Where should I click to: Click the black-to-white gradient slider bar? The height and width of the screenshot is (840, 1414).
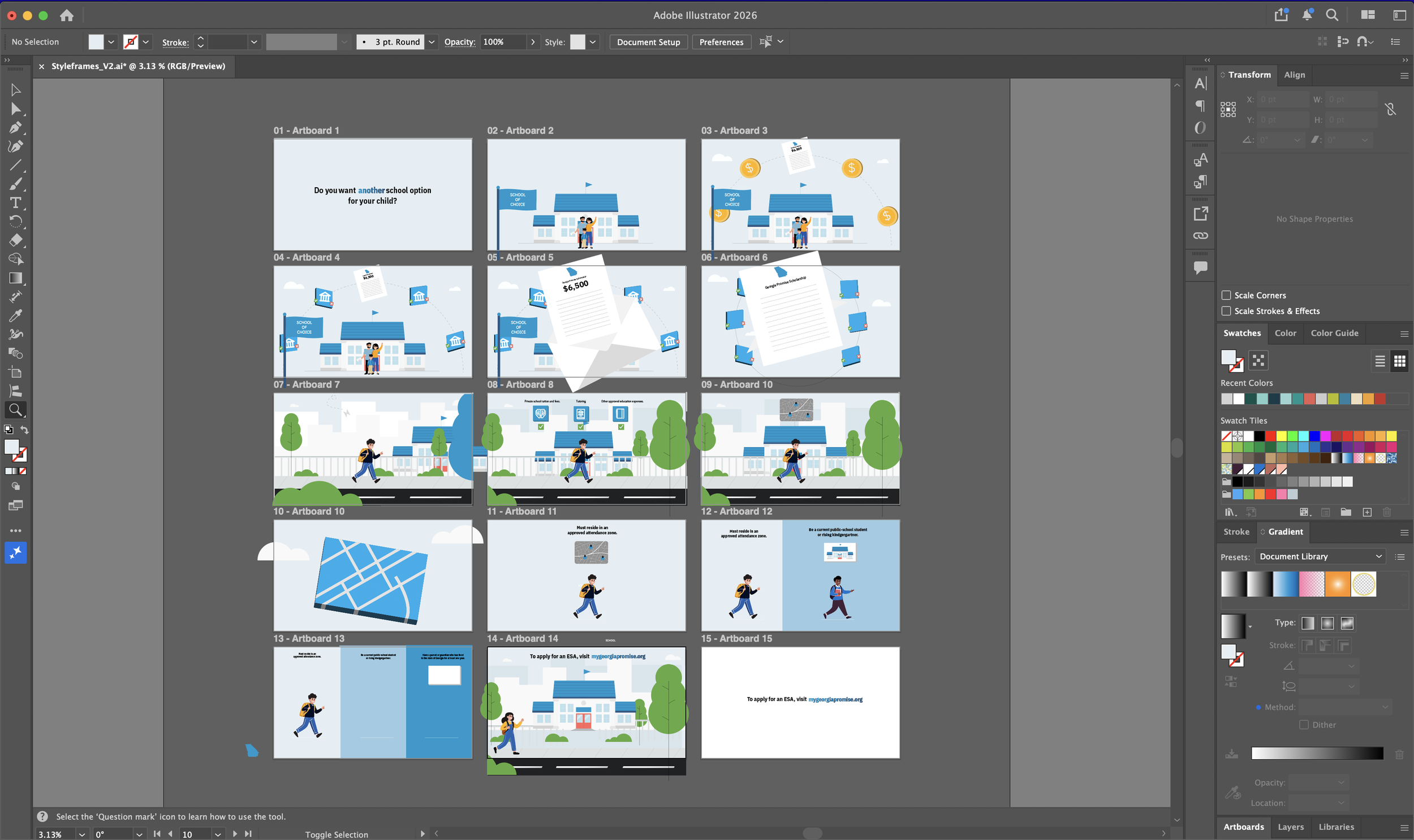(1317, 753)
